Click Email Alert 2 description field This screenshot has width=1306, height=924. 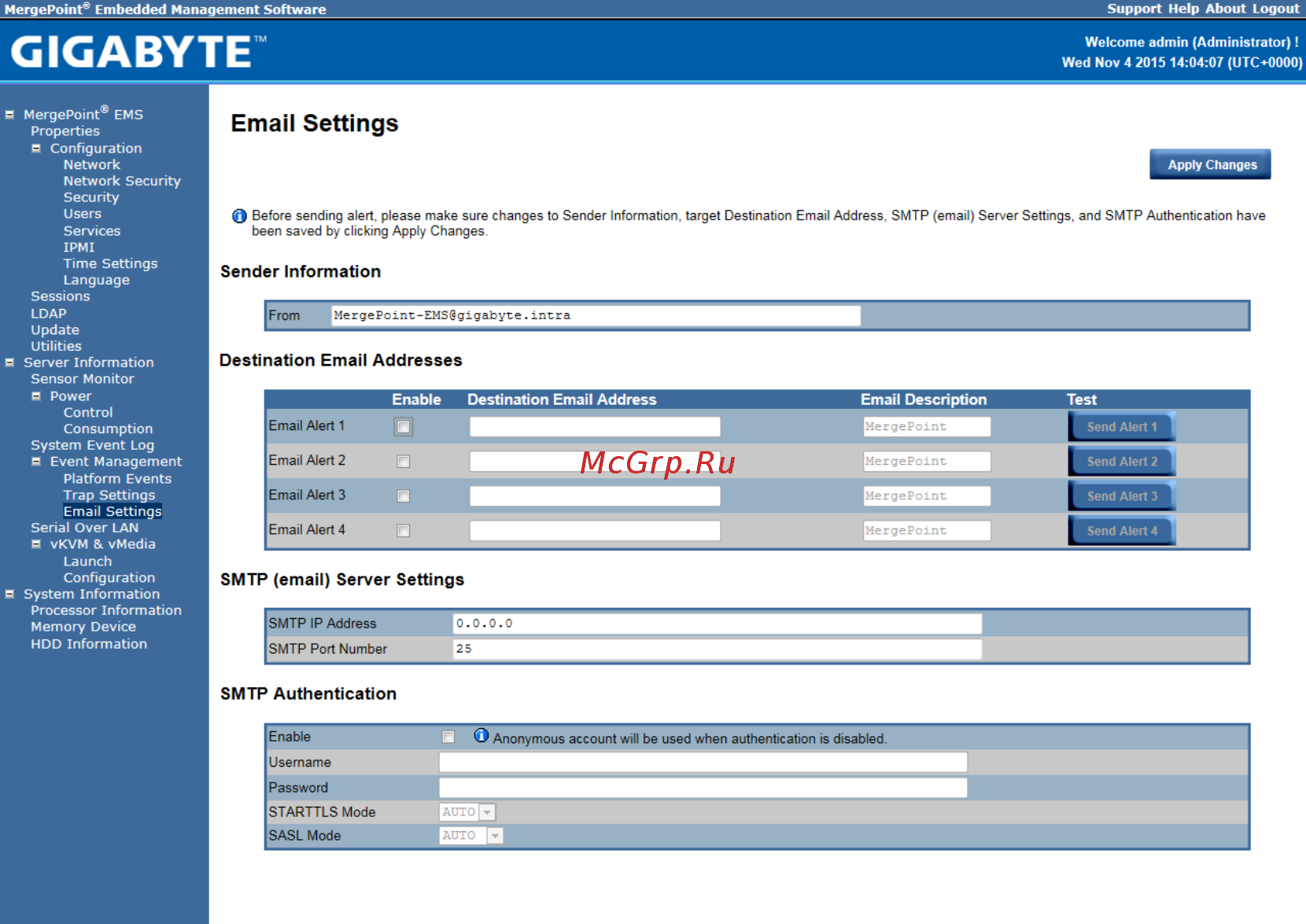[927, 462]
